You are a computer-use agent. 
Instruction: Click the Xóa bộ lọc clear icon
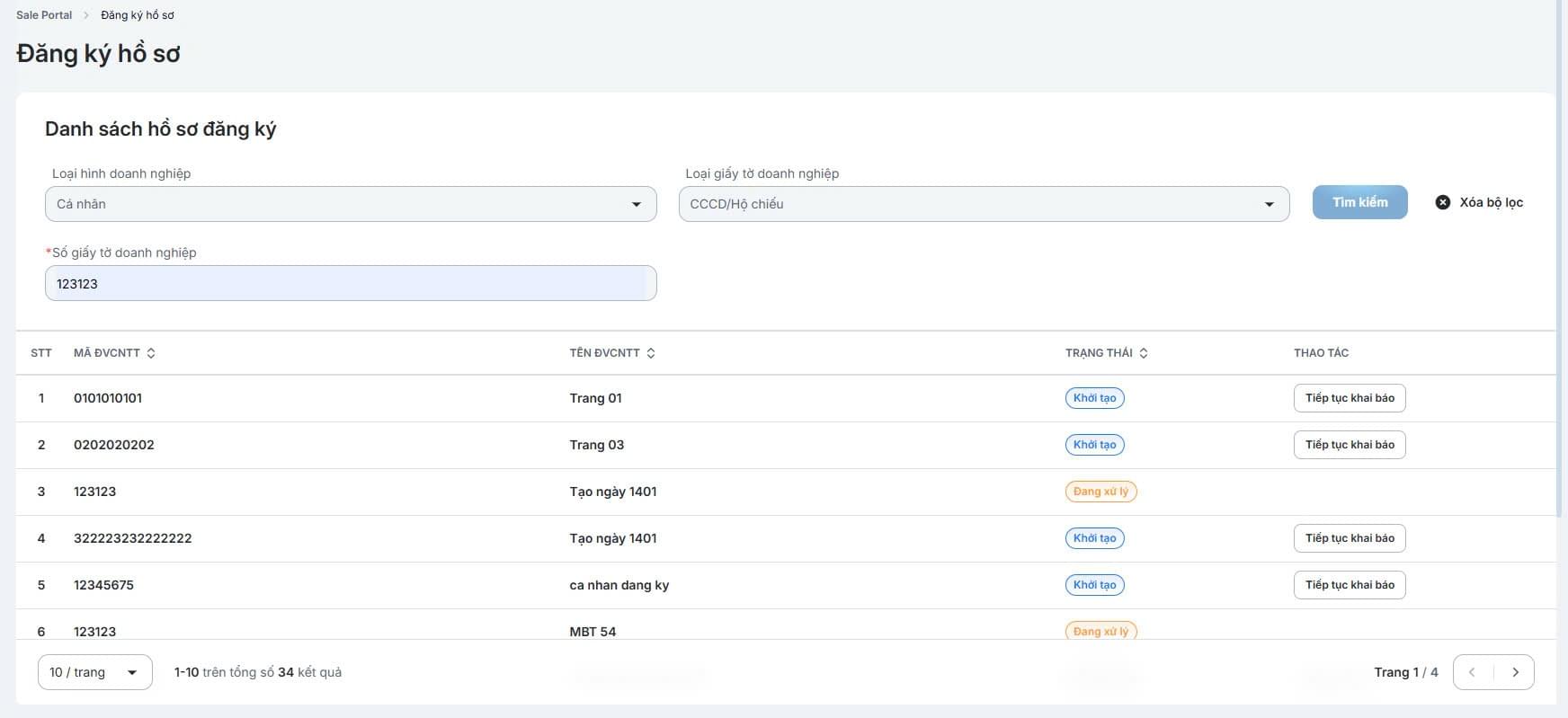1442,202
